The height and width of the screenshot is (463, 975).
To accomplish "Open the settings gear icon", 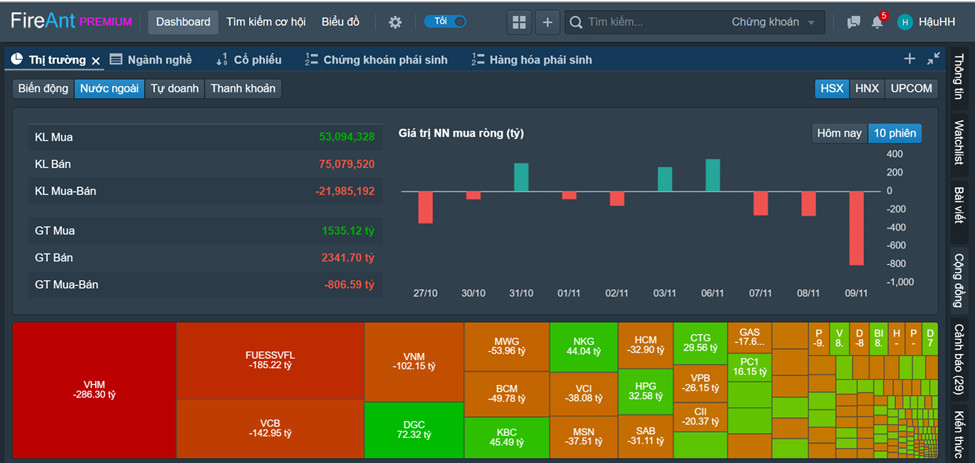I will coord(395,22).
